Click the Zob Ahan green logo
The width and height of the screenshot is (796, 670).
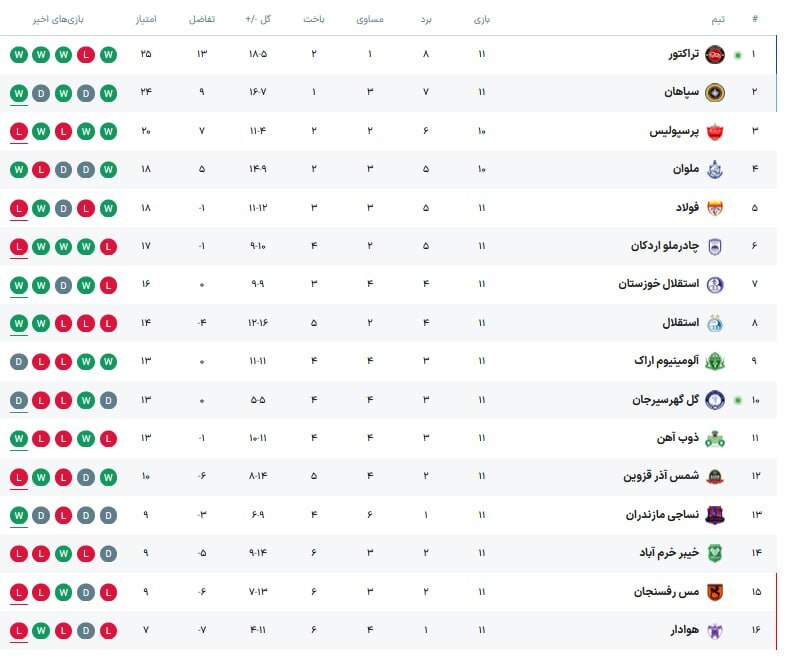pyautogui.click(x=715, y=438)
